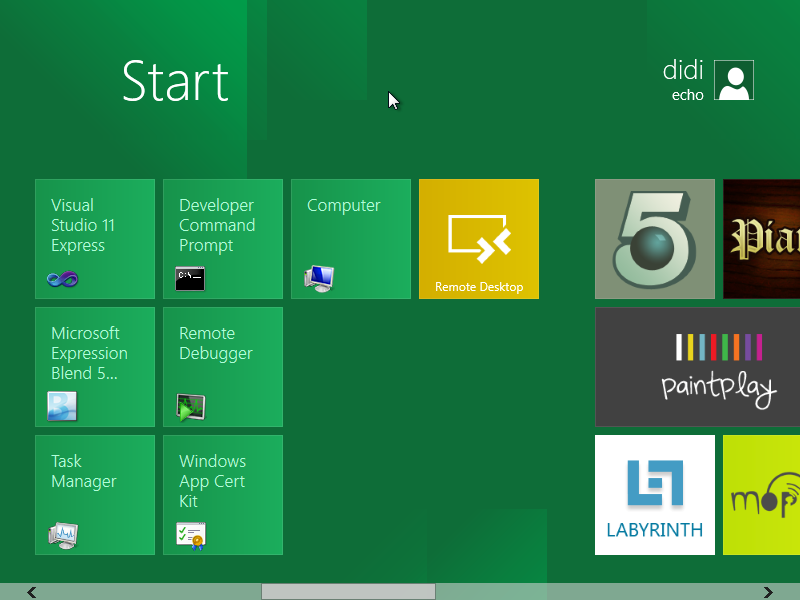Click the echo text under didi

click(x=688, y=95)
